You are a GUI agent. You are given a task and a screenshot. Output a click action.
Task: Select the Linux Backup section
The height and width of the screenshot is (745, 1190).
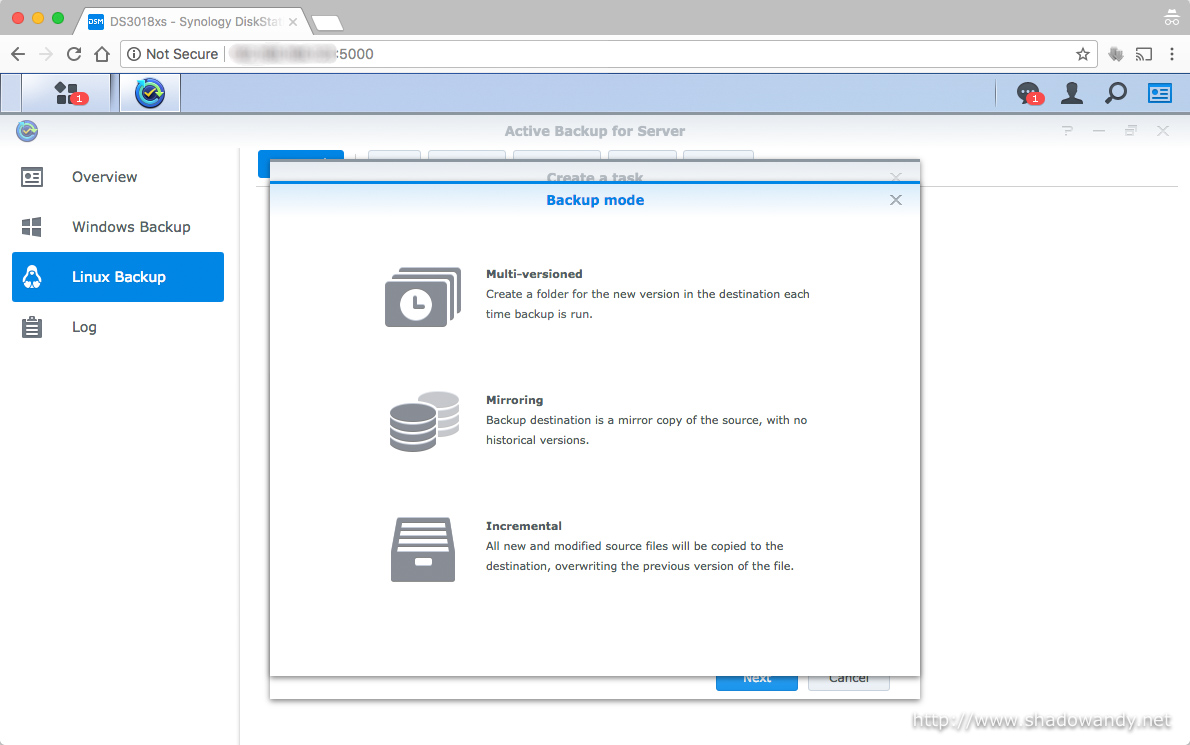[118, 277]
